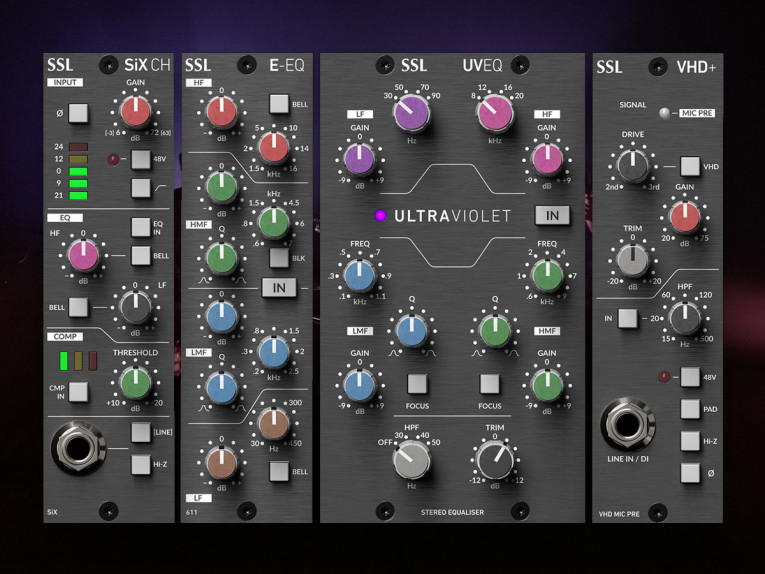Click pink HF frequency kHz knob on UVEQ
The width and height of the screenshot is (765, 574).
click(x=495, y=113)
